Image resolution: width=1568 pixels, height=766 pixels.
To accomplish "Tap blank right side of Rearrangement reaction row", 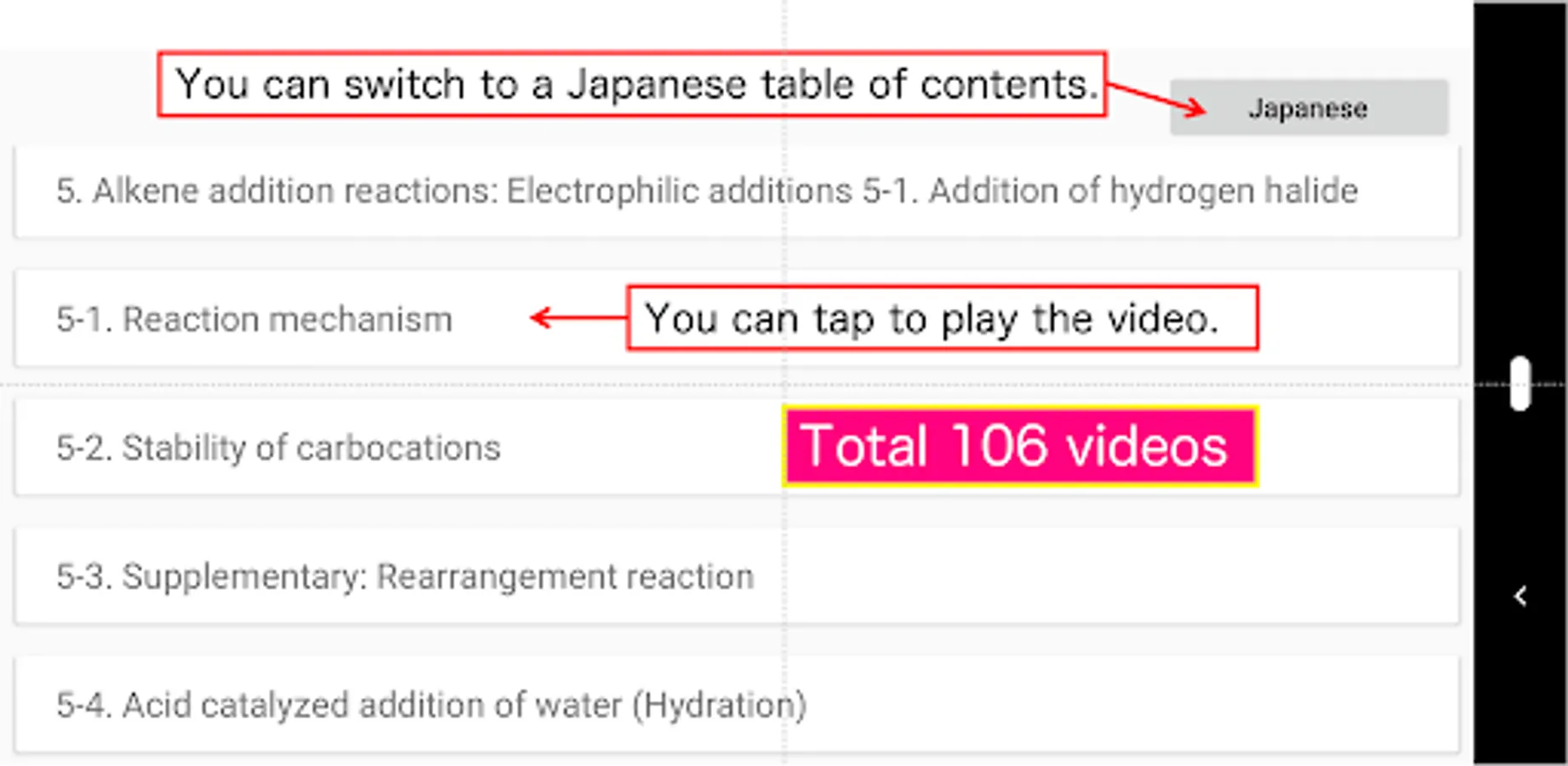I will click(1106, 576).
